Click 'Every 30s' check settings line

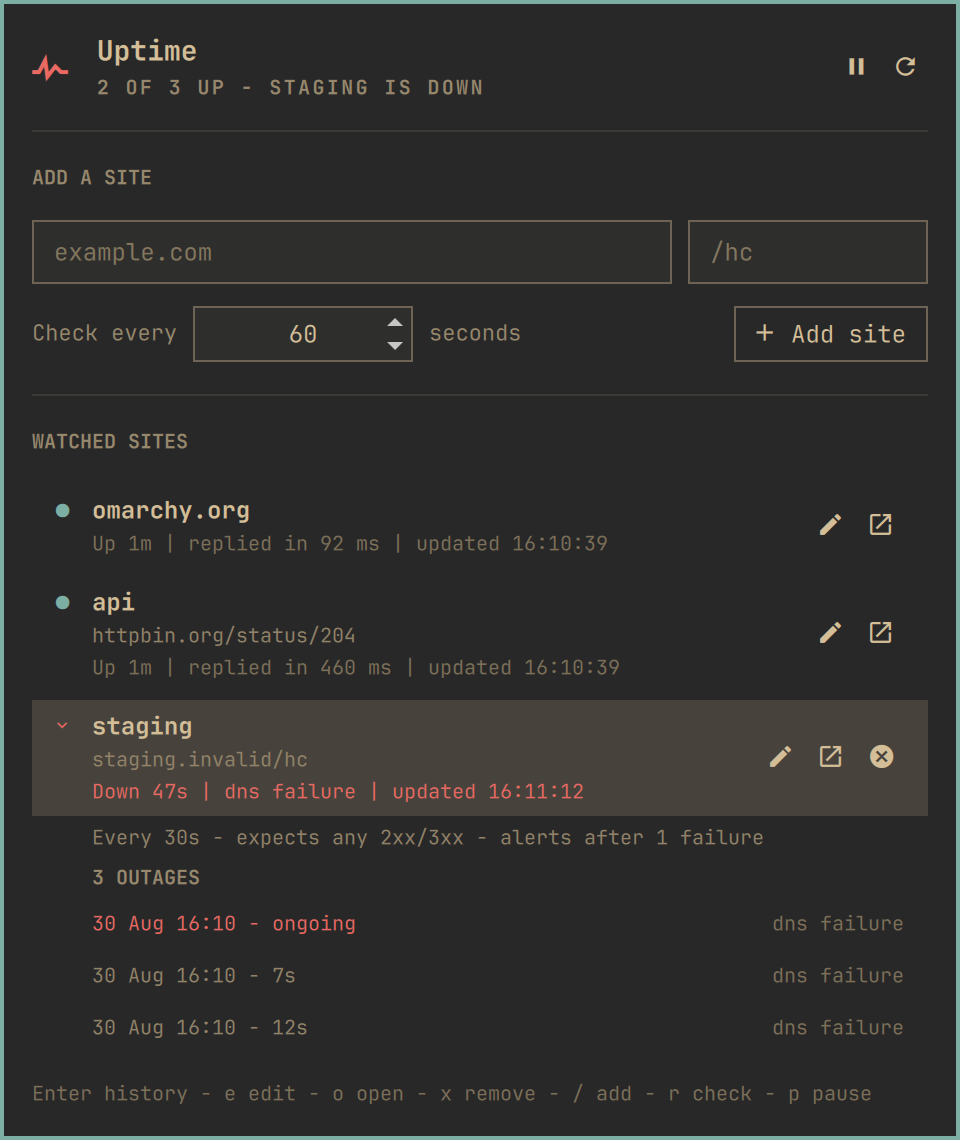pos(428,838)
